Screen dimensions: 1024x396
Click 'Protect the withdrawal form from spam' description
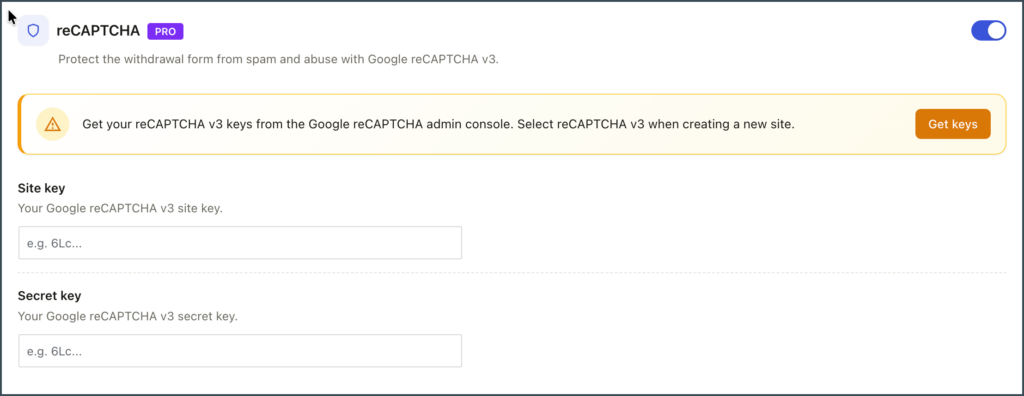pos(278,59)
